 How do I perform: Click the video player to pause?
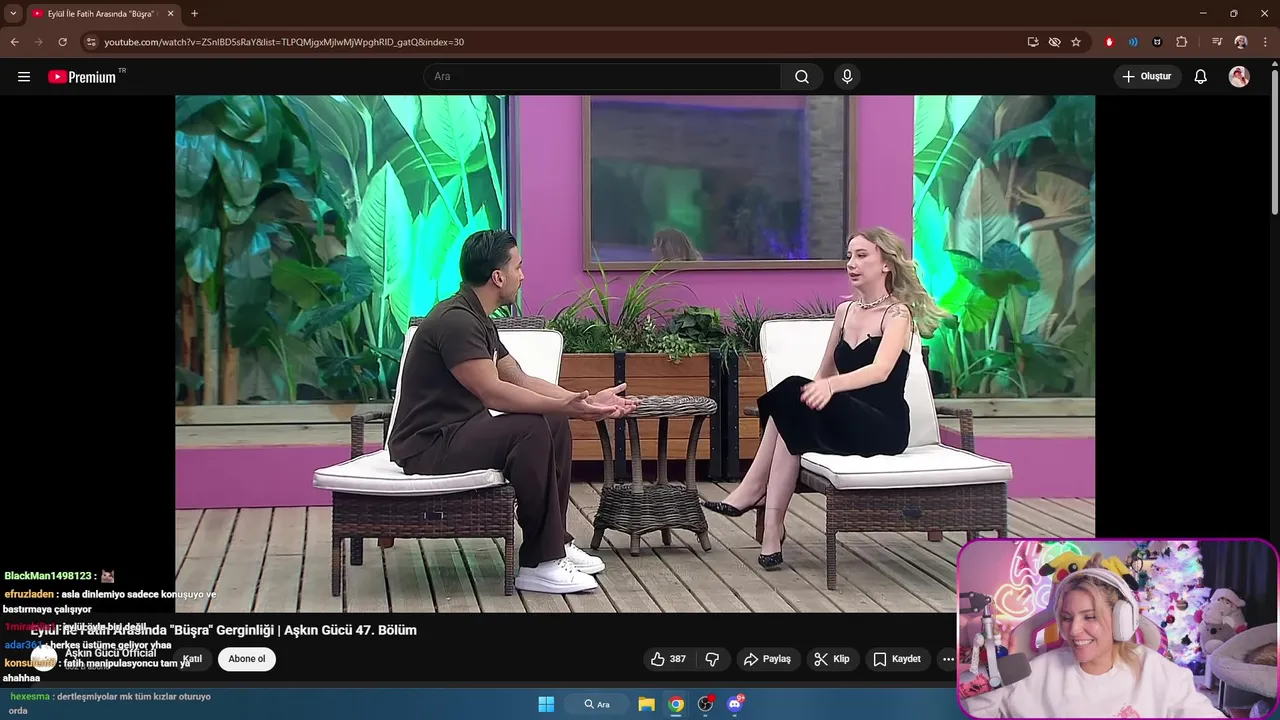pyautogui.click(x=635, y=353)
